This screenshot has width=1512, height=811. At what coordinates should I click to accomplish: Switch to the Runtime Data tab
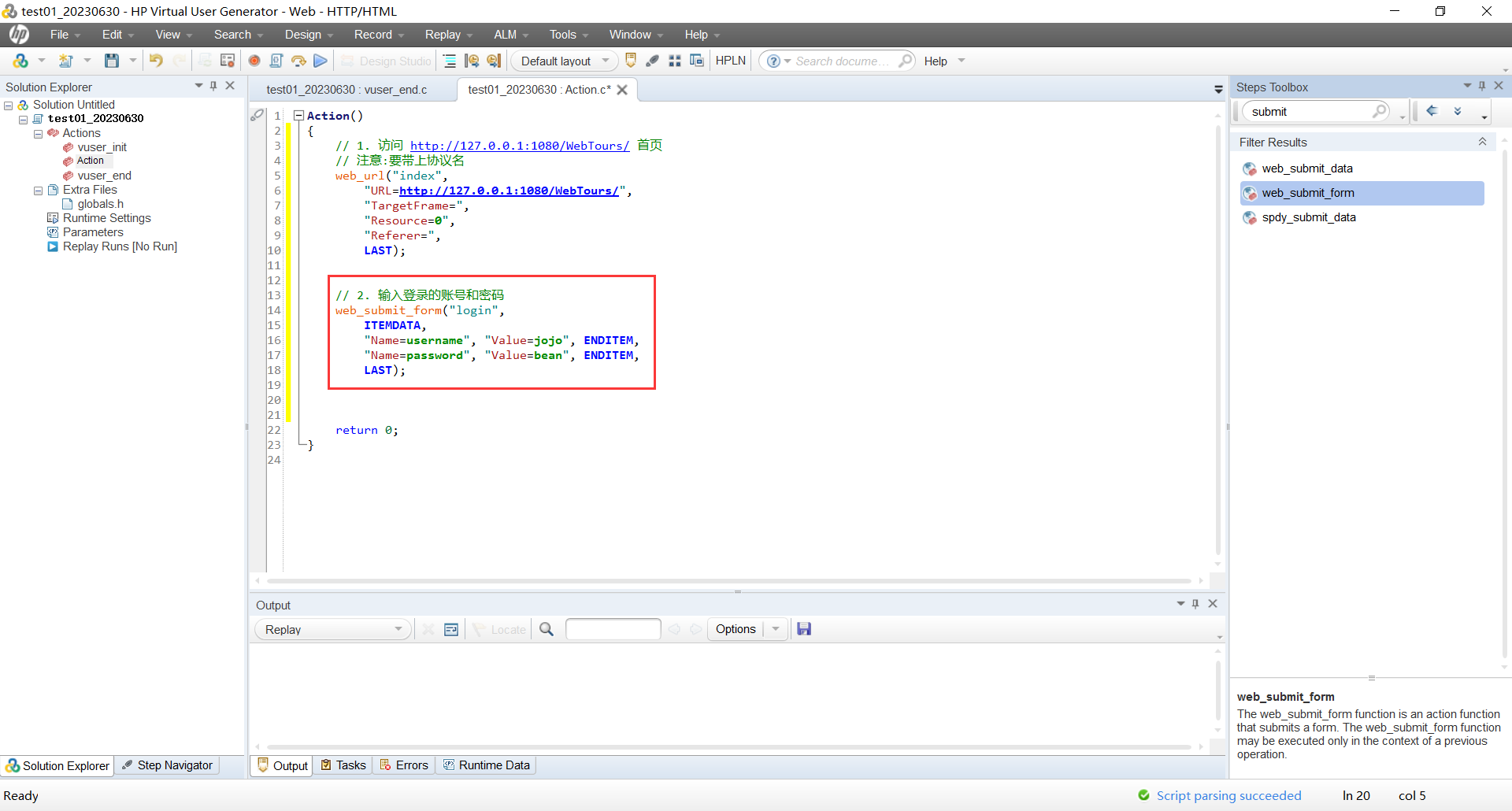point(487,765)
